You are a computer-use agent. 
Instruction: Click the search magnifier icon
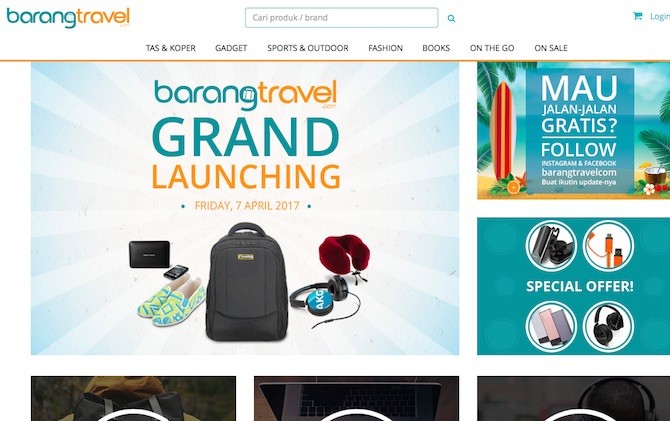451,18
